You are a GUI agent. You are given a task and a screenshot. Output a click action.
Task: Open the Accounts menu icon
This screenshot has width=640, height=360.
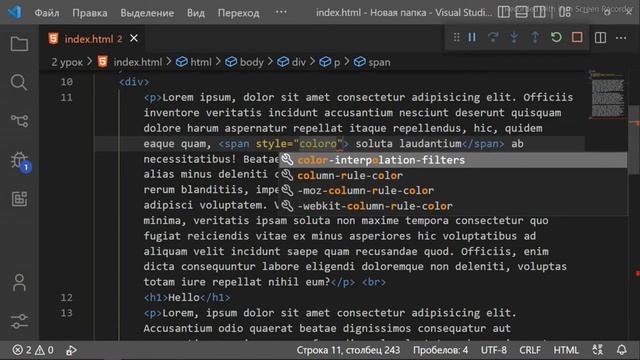click(19, 282)
